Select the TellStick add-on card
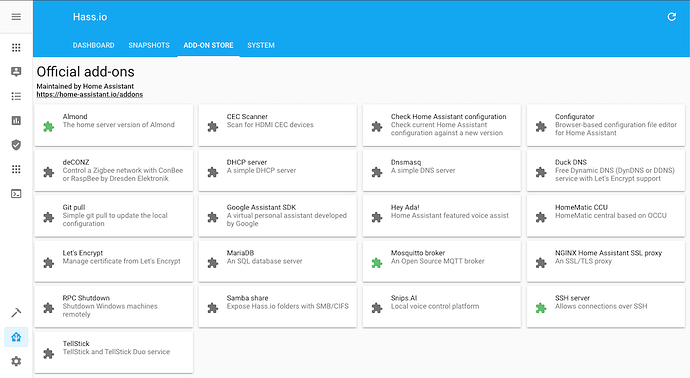Image resolution: width=690 pixels, height=378 pixels. click(114, 352)
